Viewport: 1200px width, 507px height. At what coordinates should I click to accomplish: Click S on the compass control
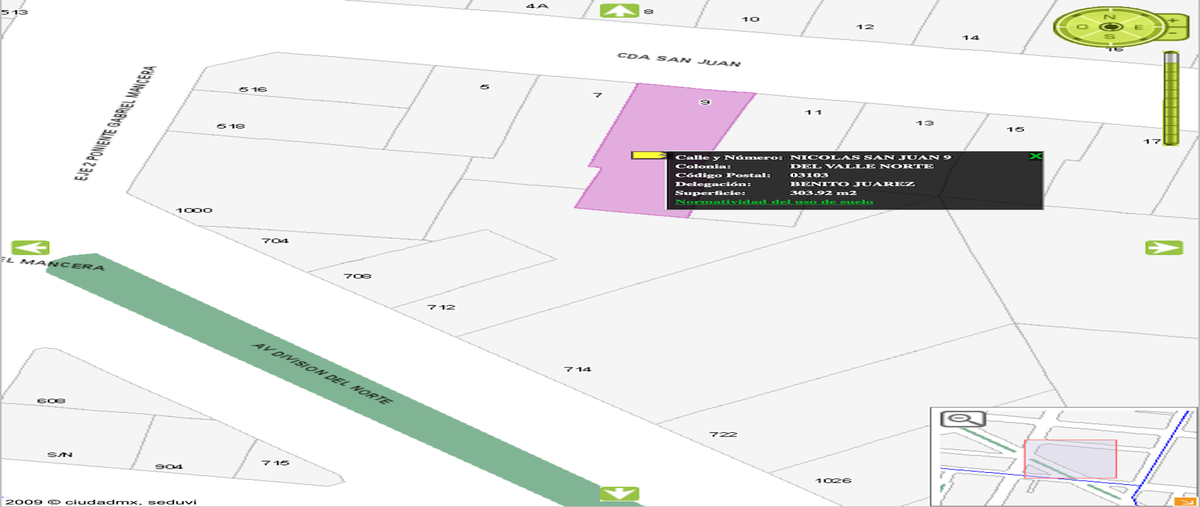(1109, 36)
